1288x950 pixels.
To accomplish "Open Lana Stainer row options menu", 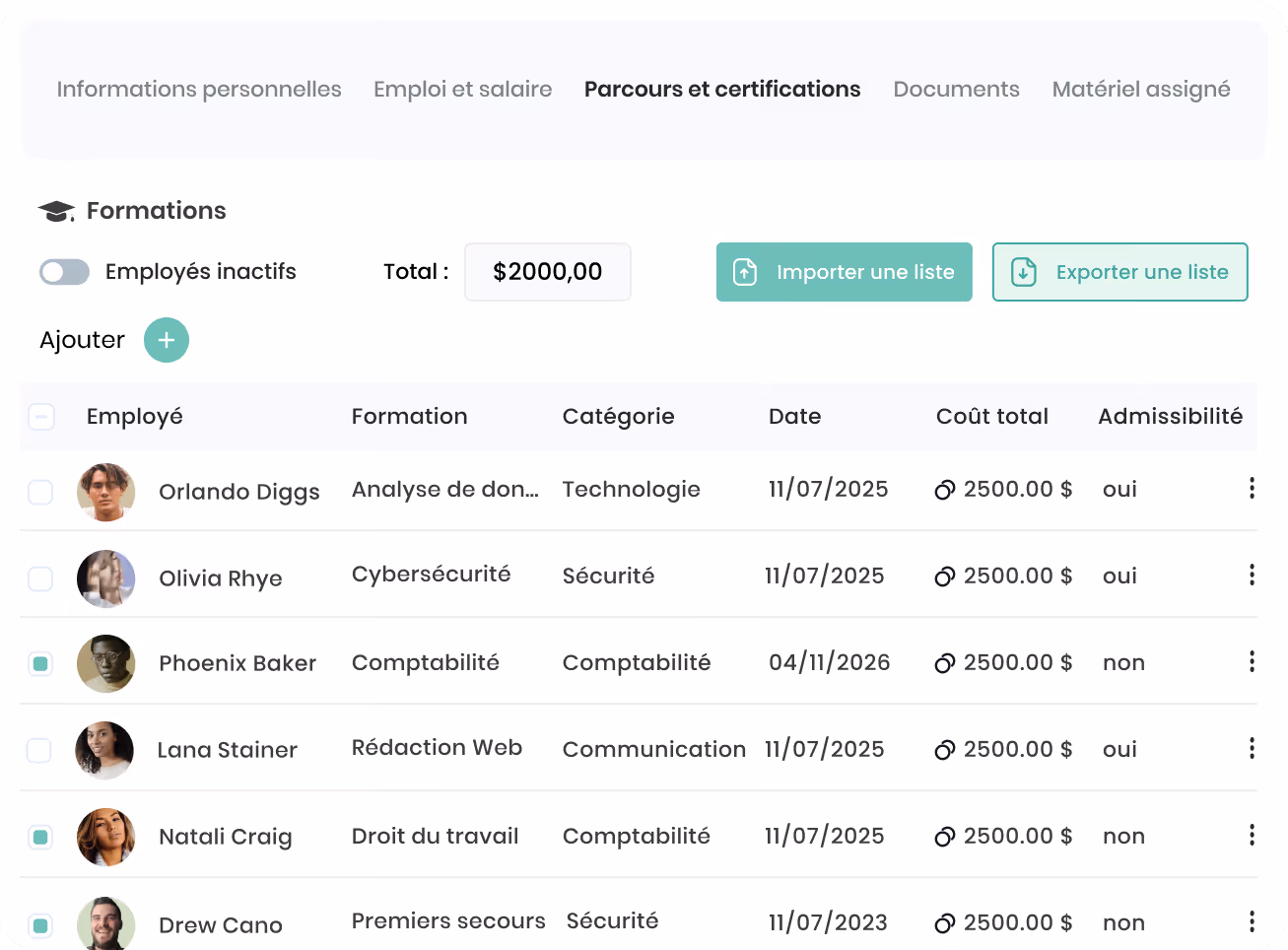I will (x=1252, y=748).
